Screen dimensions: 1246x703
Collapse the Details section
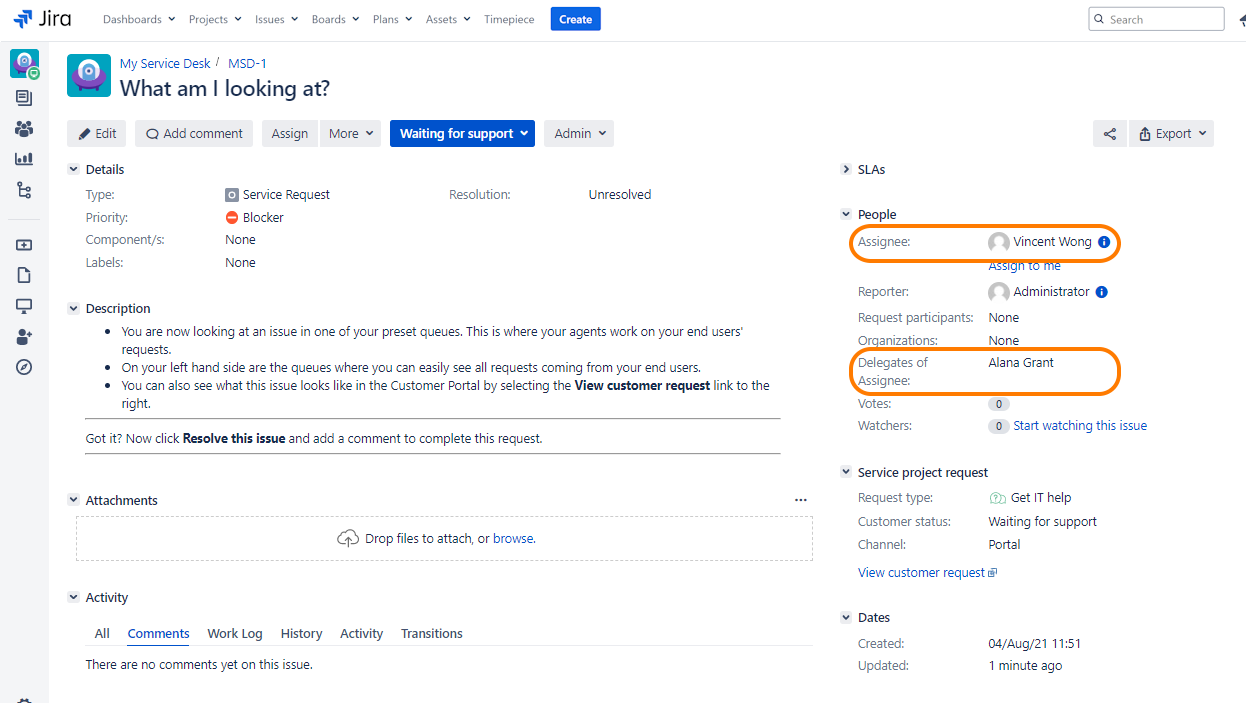point(73,170)
